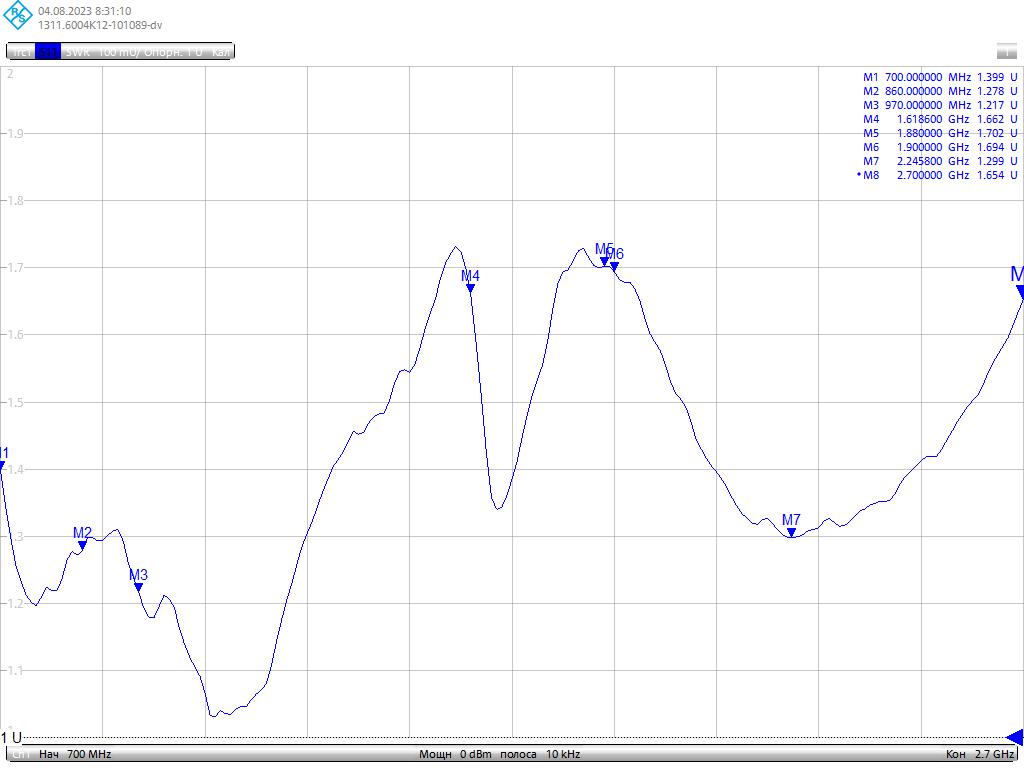Pick the M6 marker triangle on the trace

(x=615, y=266)
